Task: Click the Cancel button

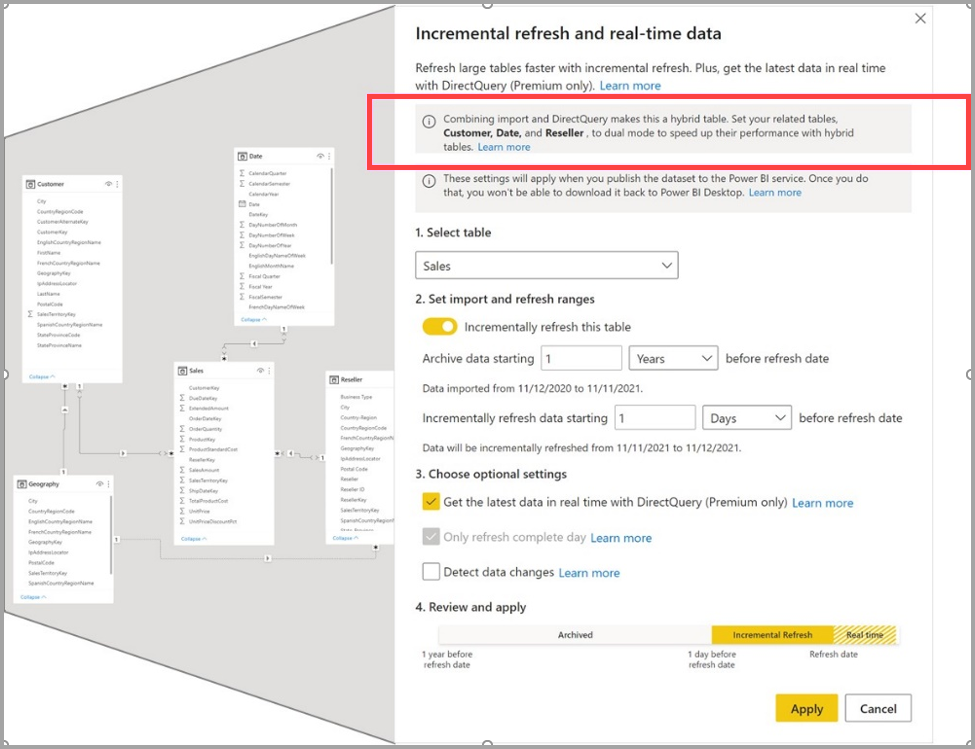Action: point(878,709)
